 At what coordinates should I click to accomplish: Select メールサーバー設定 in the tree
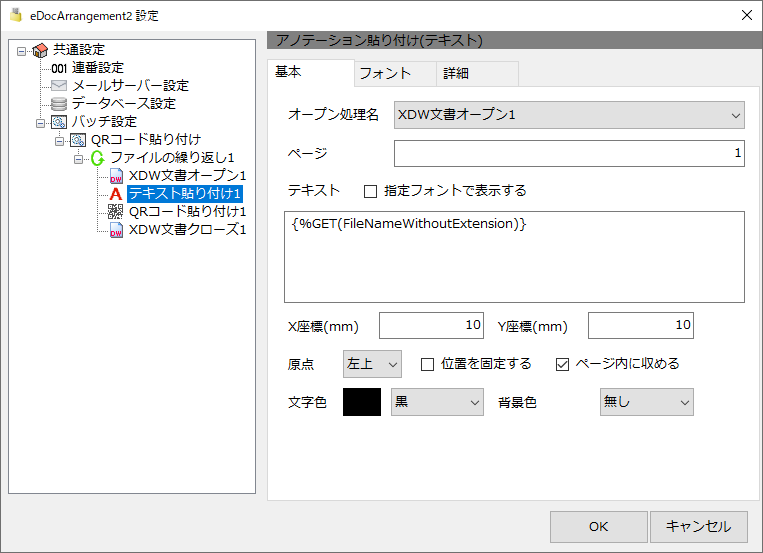pyautogui.click(x=130, y=86)
